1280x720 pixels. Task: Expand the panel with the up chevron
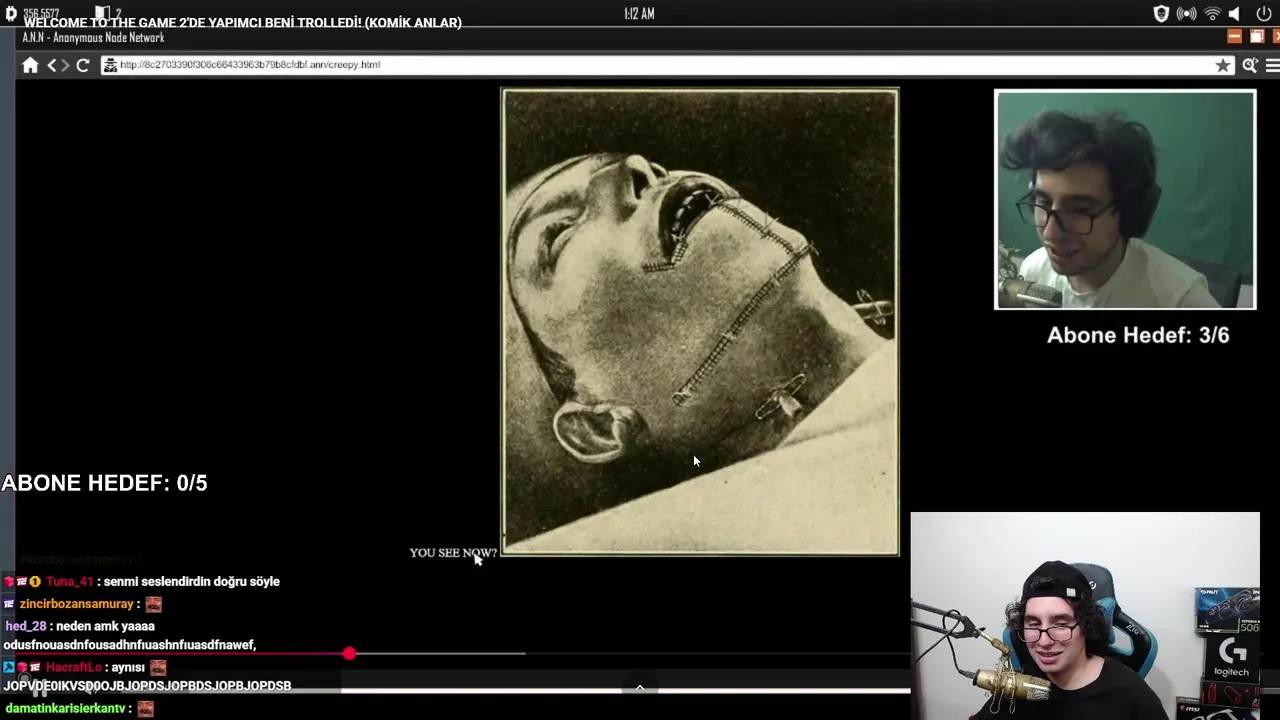[639, 688]
